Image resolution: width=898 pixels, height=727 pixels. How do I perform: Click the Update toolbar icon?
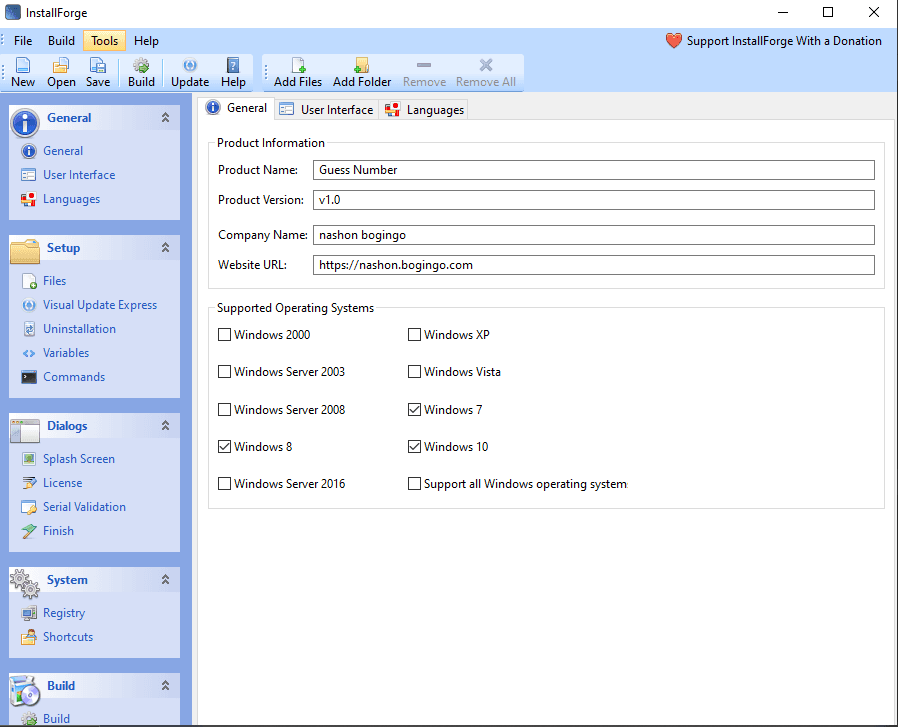click(189, 72)
